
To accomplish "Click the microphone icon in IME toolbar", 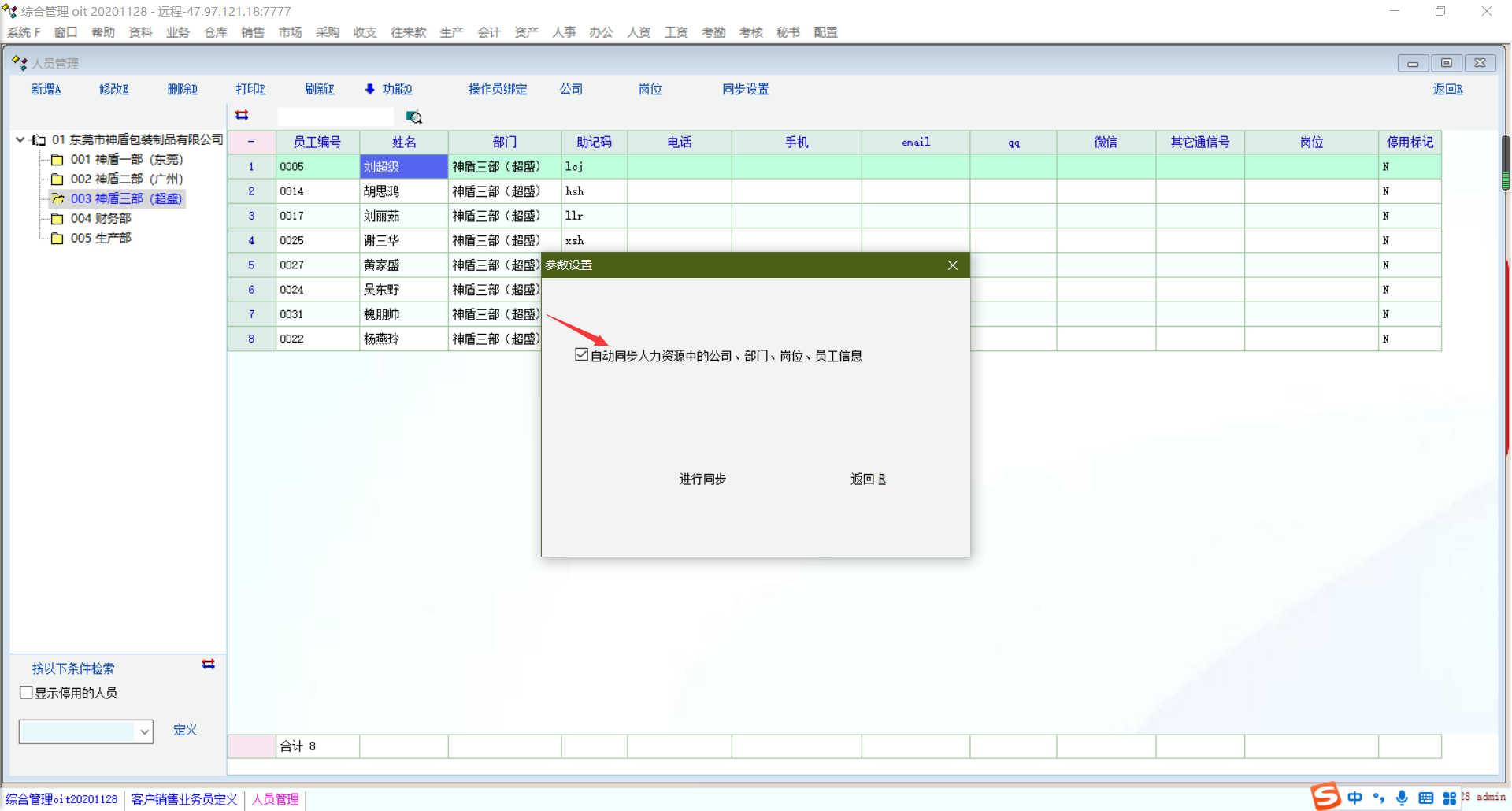I will click(1402, 798).
